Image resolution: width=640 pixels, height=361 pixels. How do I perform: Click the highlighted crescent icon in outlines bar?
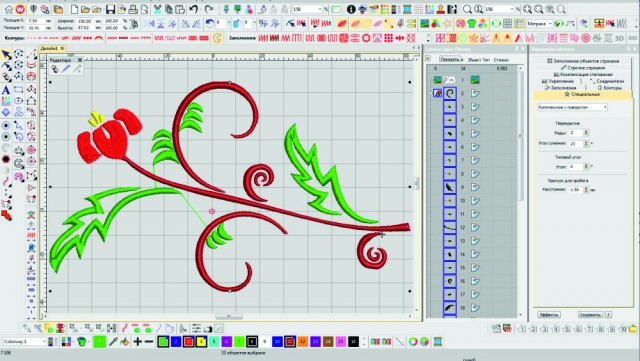point(218,38)
